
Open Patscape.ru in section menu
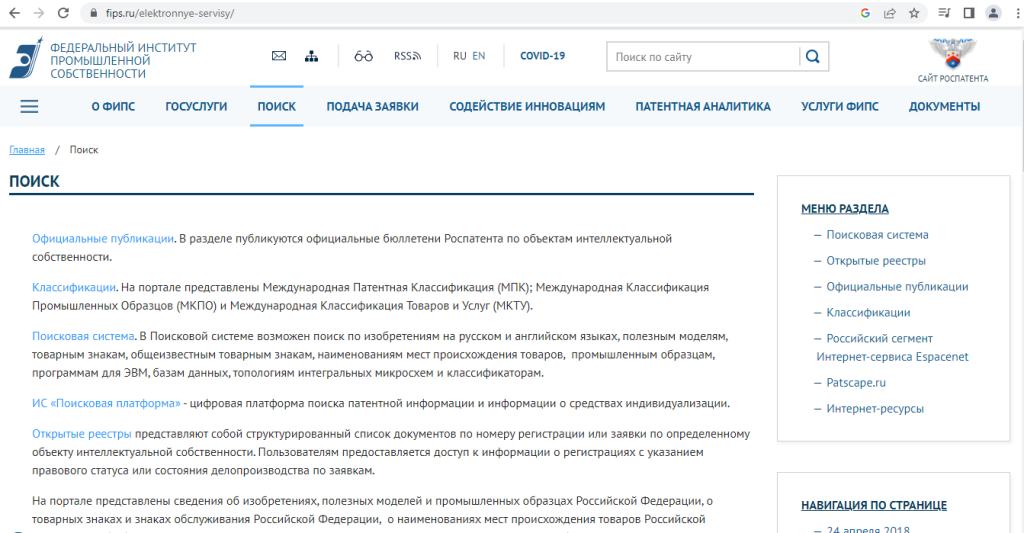tap(856, 382)
